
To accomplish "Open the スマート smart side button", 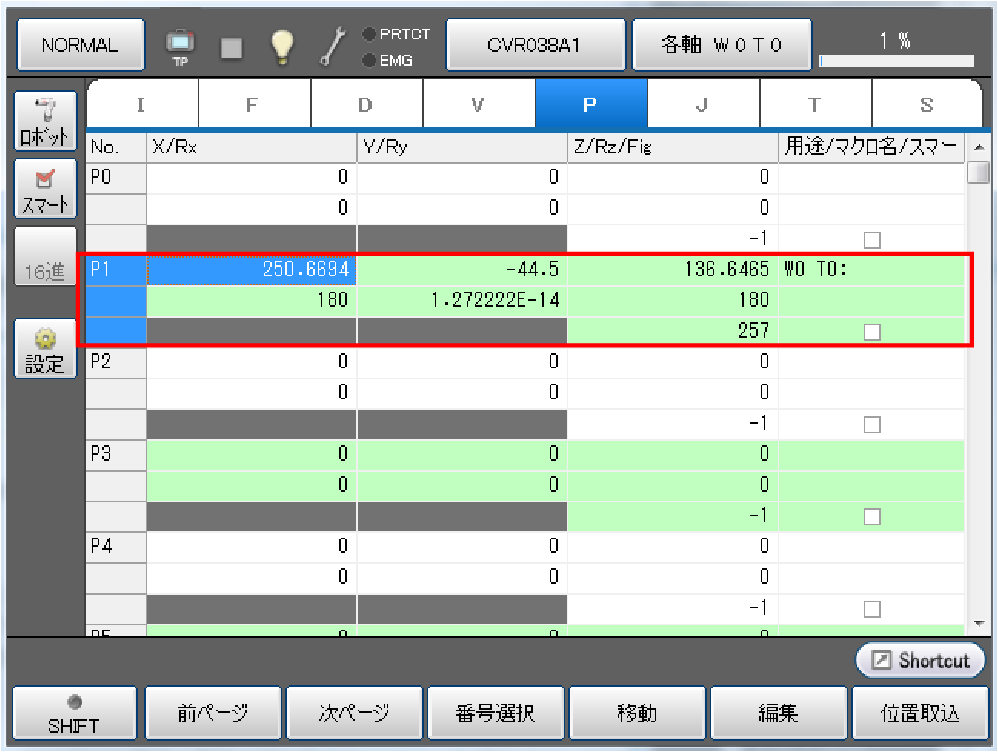I will click(x=45, y=190).
